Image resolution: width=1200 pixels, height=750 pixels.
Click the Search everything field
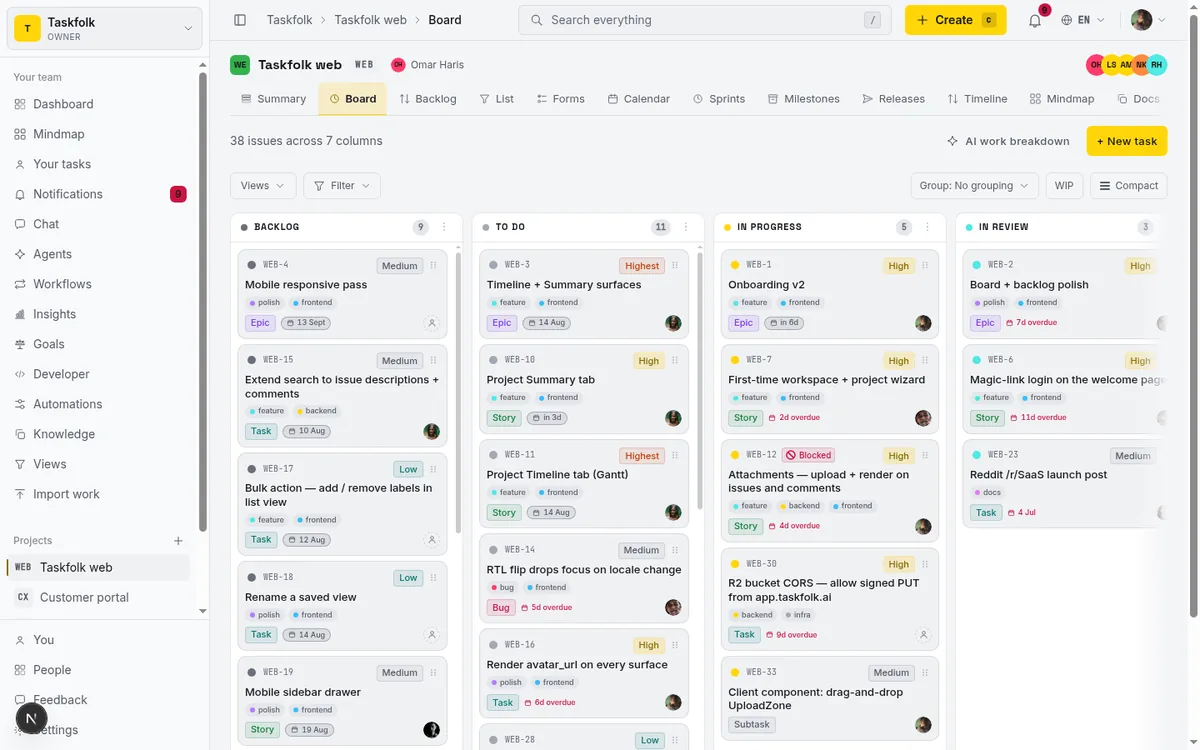705,20
